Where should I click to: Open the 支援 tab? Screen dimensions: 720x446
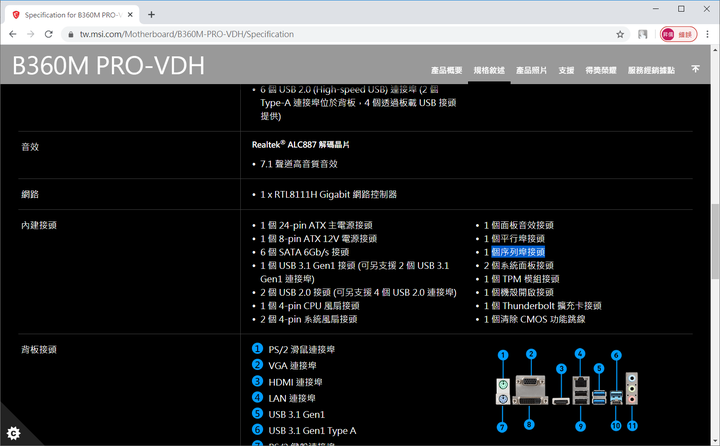tap(566, 70)
